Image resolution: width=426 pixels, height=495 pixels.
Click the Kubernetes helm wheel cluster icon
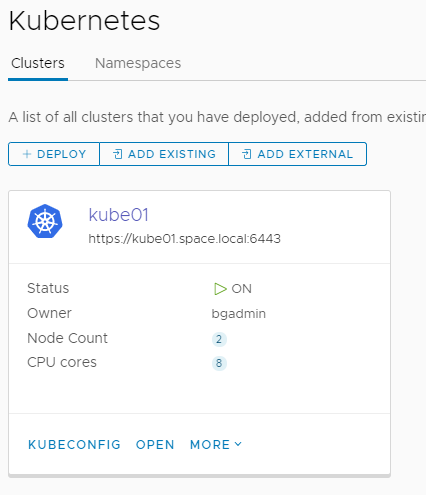point(45,221)
